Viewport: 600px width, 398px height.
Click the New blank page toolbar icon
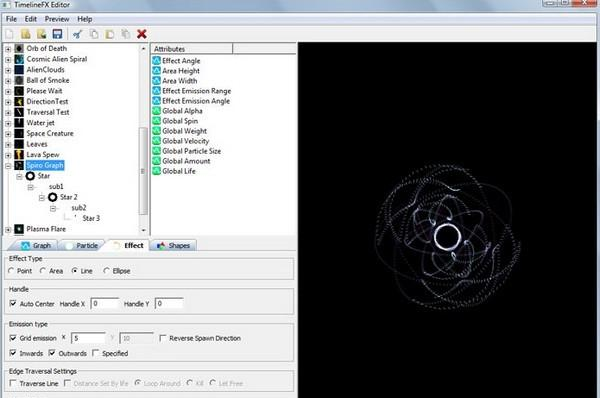[x=10, y=34]
